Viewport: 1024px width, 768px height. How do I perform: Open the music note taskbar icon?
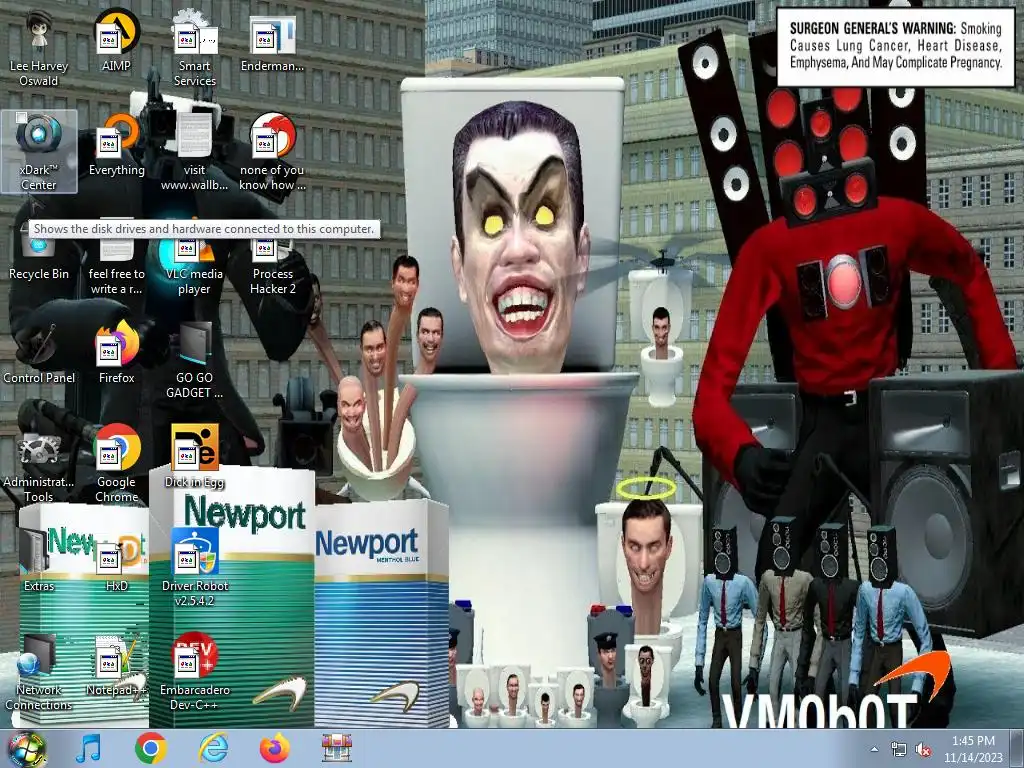(x=89, y=748)
